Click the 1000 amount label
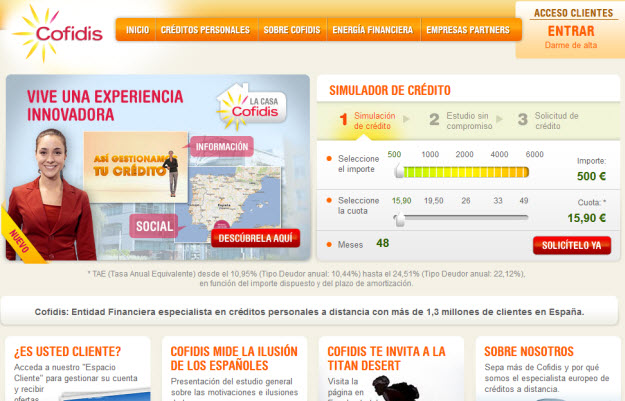 pyautogui.click(x=430, y=154)
